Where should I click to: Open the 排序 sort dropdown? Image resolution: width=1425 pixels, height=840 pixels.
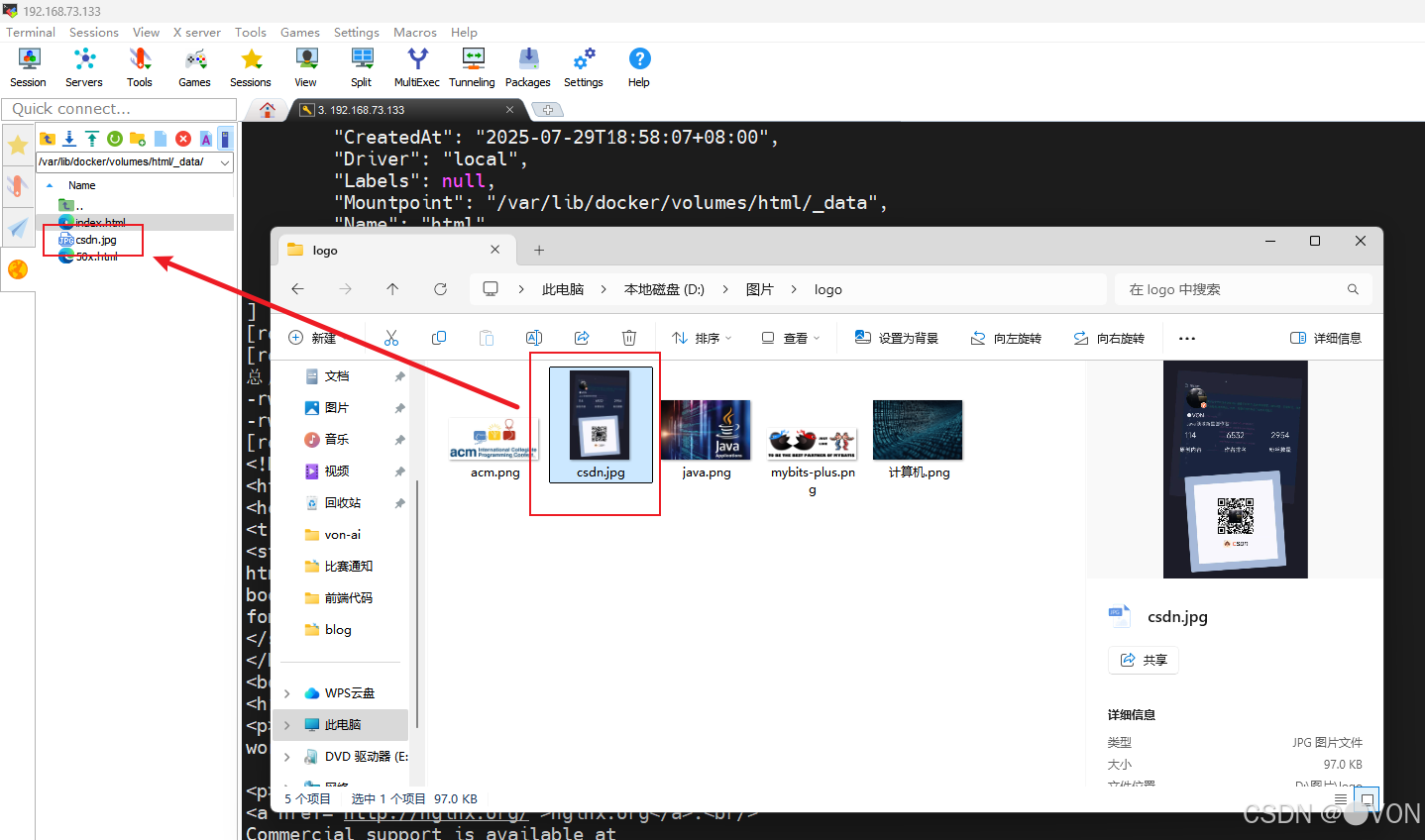pyautogui.click(x=702, y=338)
